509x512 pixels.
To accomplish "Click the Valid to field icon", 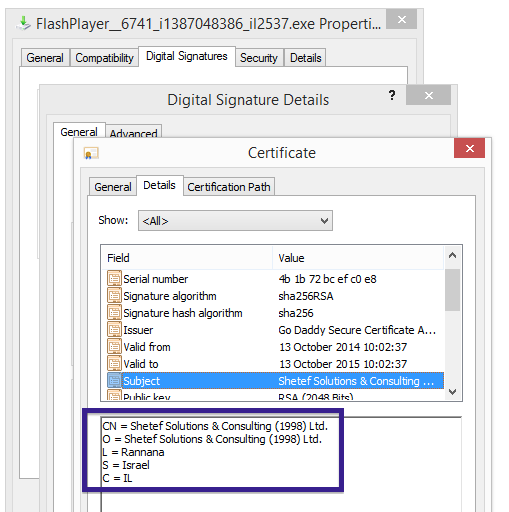I will (114, 364).
